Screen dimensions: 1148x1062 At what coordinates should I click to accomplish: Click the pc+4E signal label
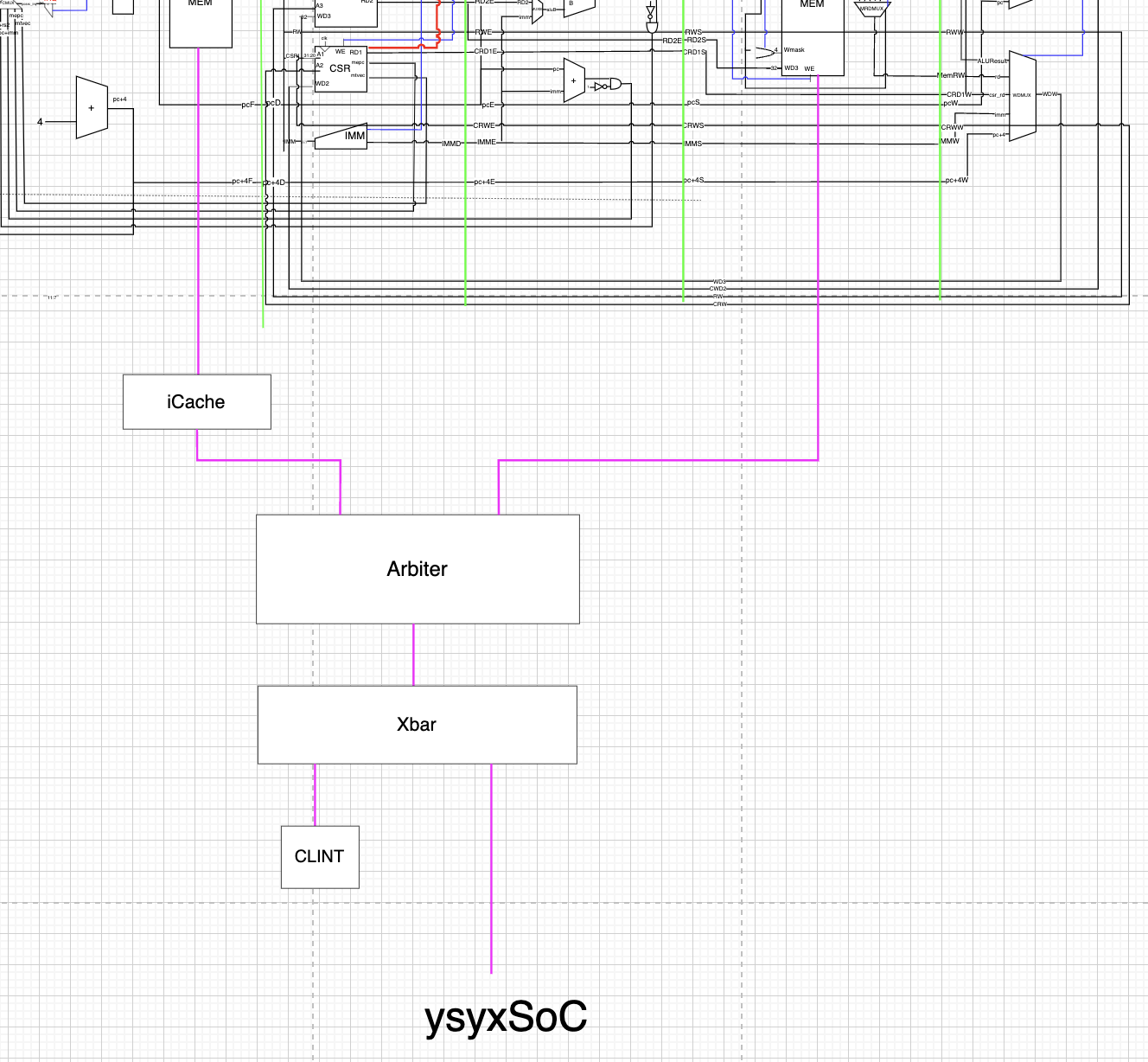484,182
